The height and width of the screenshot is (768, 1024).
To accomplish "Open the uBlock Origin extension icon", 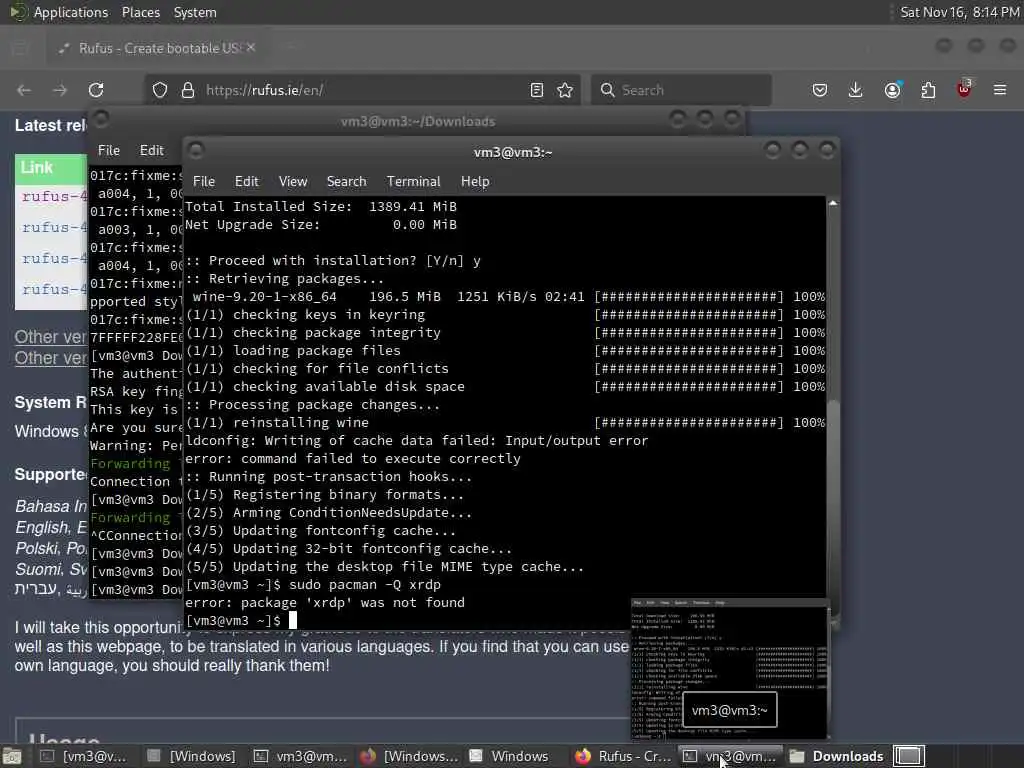I will 964,89.
